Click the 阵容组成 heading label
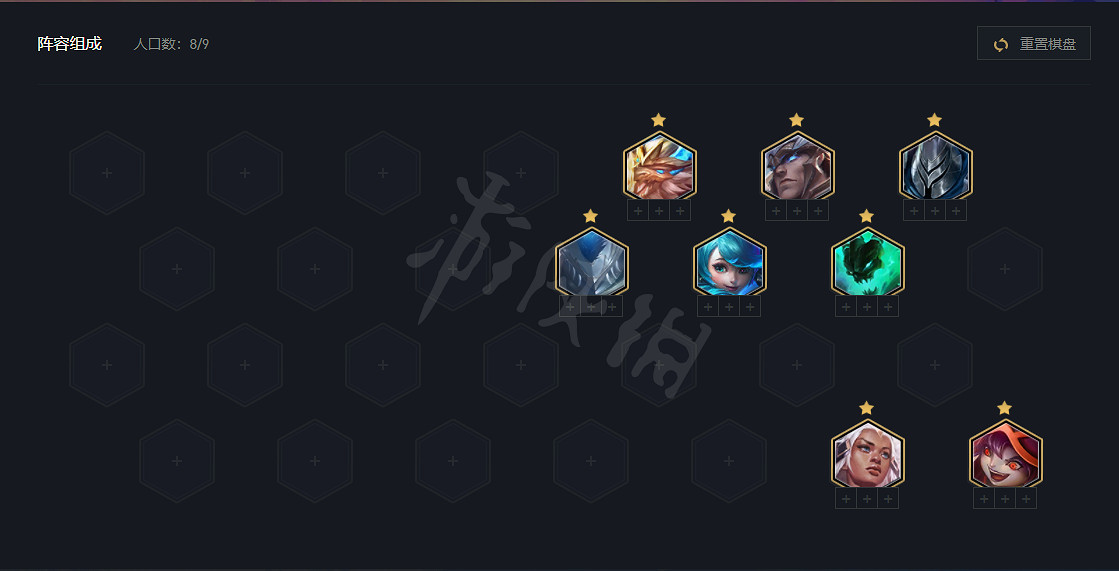 point(69,44)
